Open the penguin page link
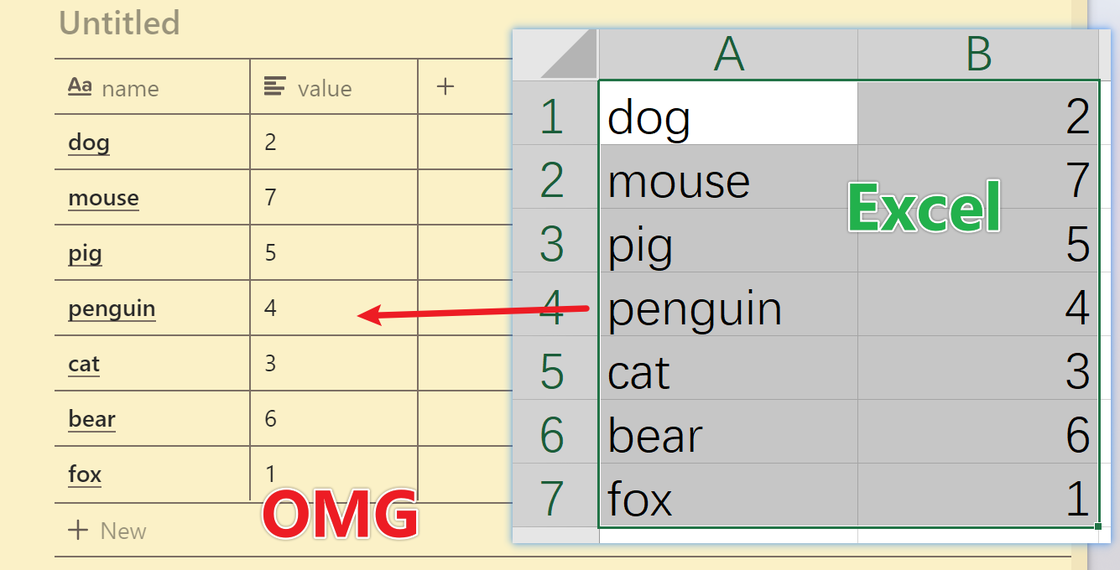This screenshot has width=1120, height=570. pyautogui.click(x=111, y=308)
